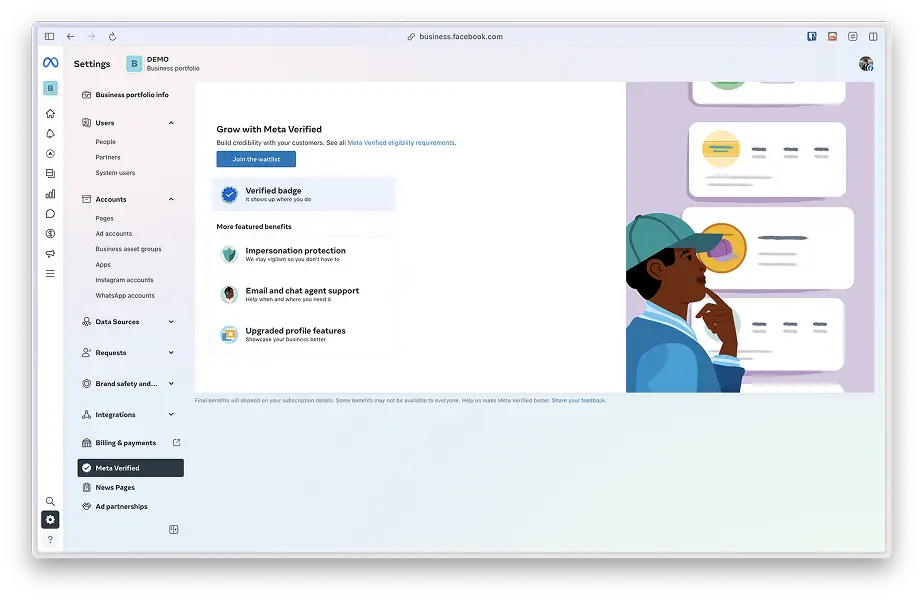Click the Settings page heading
923x600 pixels.
92,64
